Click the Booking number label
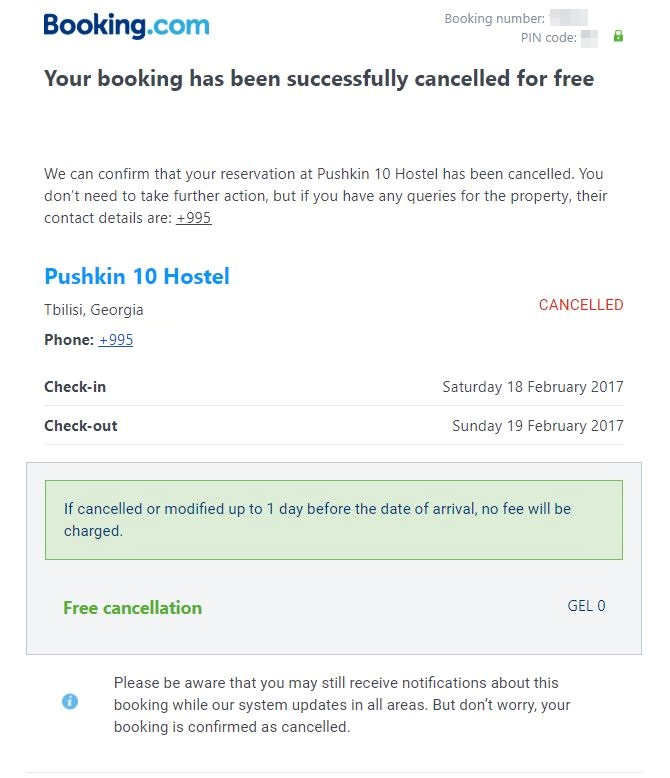Image resolution: width=670 pixels, height=778 pixels. click(x=494, y=19)
